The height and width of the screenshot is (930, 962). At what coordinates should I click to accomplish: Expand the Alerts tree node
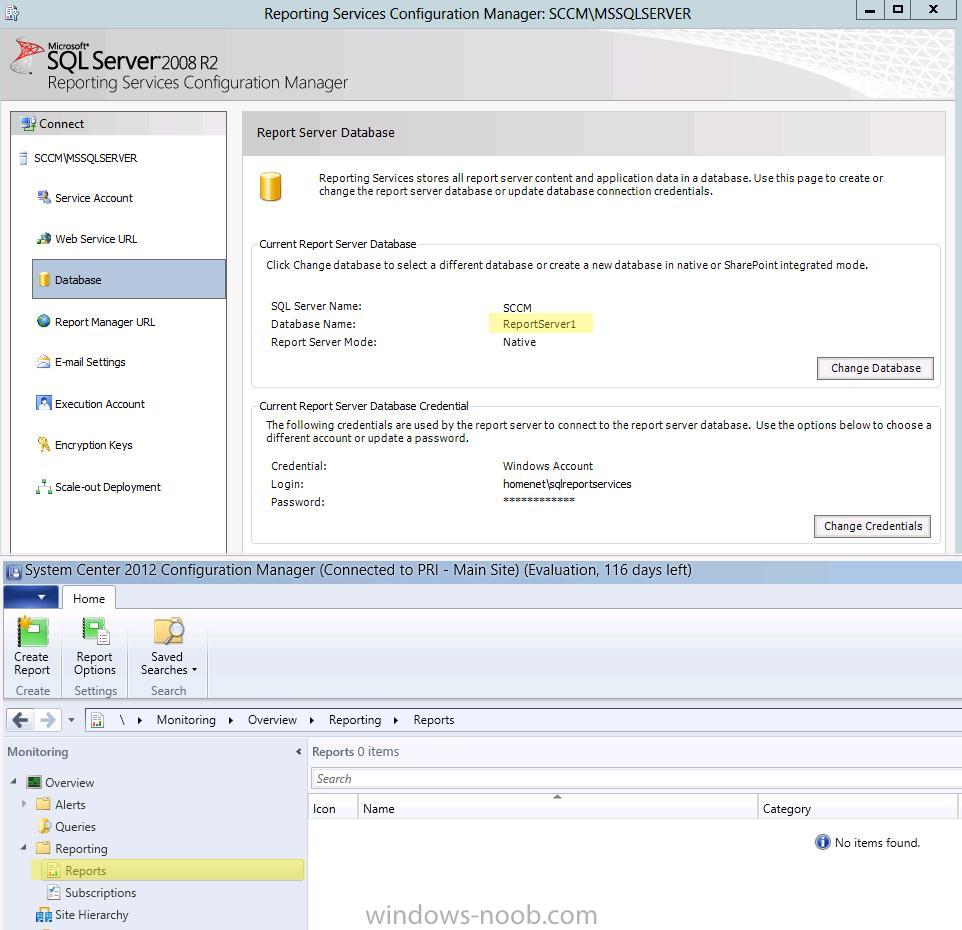pyautogui.click(x=24, y=804)
